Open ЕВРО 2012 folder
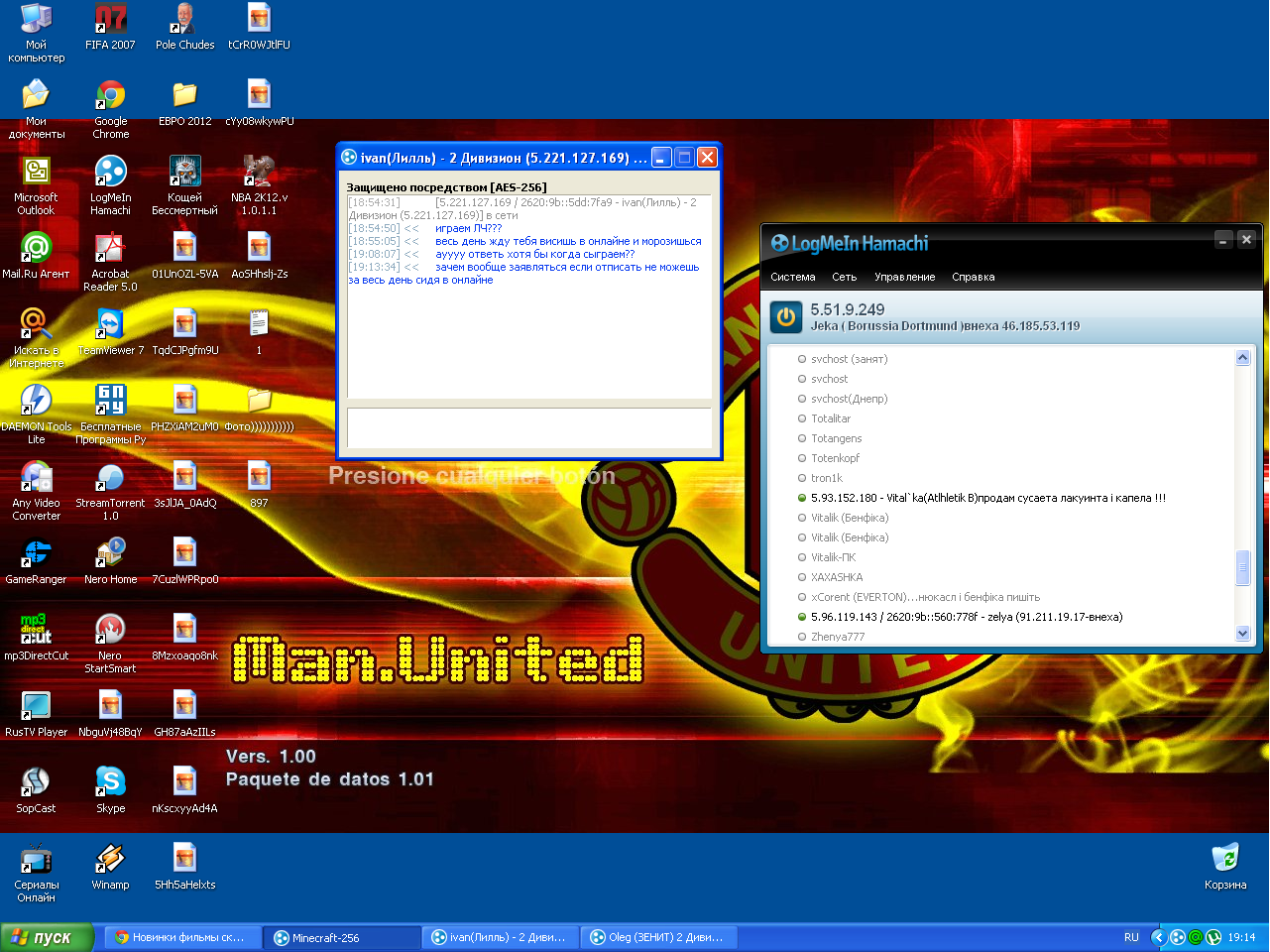1270x952 pixels. coord(184,103)
